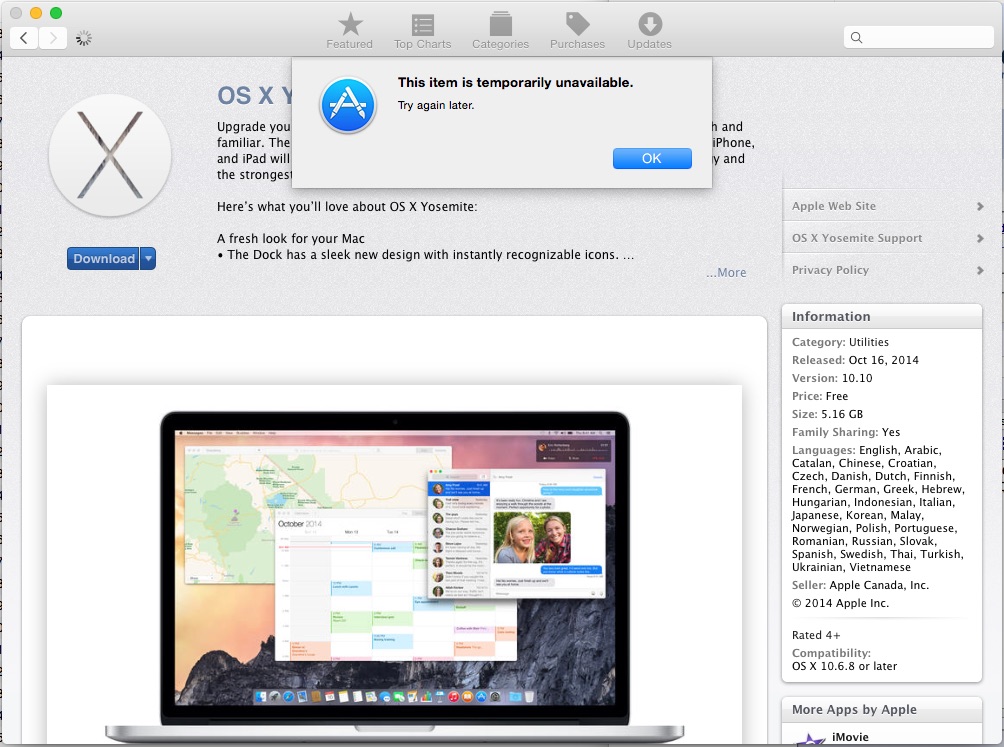Screen dimensions: 1004x747
Task: Show full description via ...More link
Action: 726,273
